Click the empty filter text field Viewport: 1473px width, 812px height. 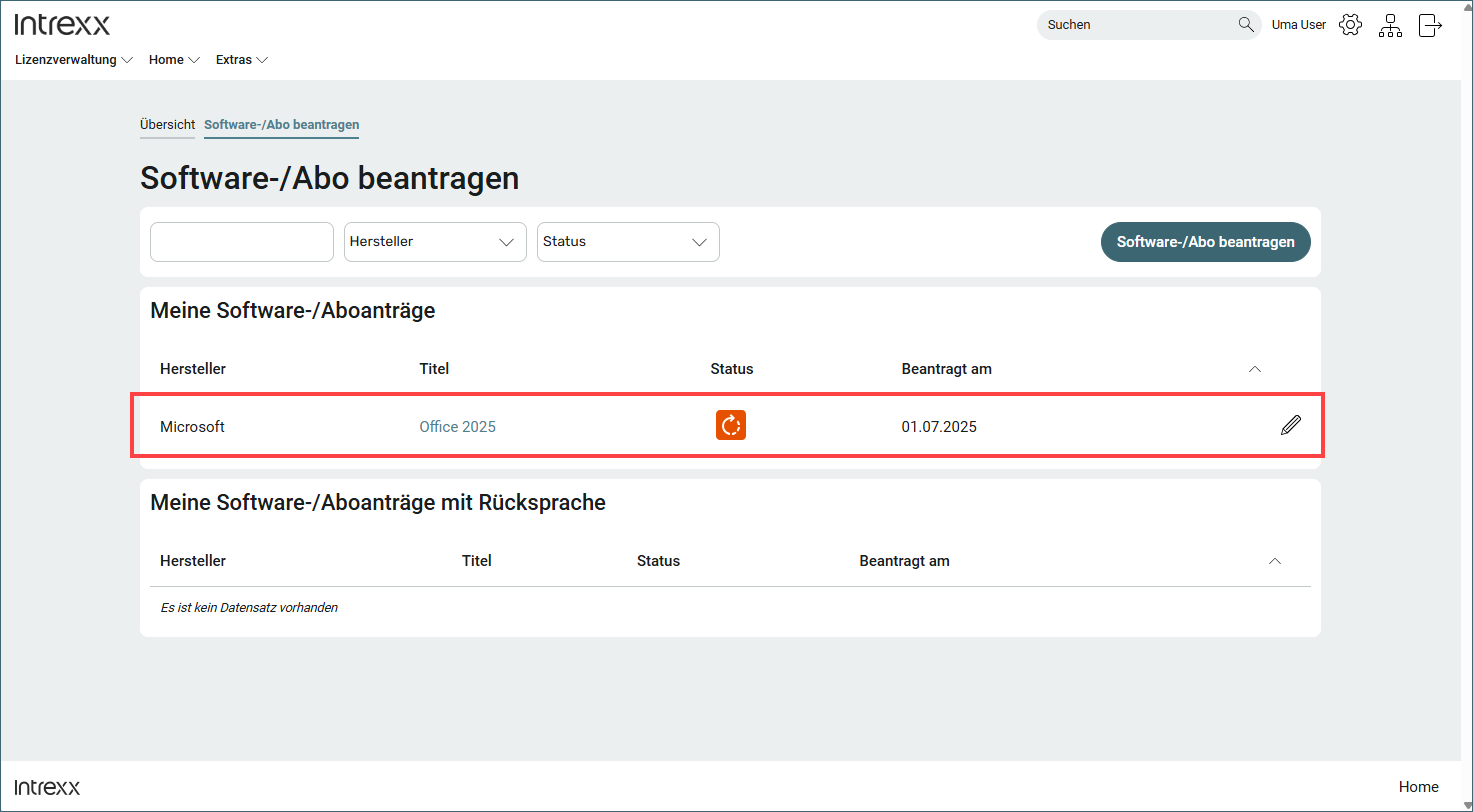[242, 242]
